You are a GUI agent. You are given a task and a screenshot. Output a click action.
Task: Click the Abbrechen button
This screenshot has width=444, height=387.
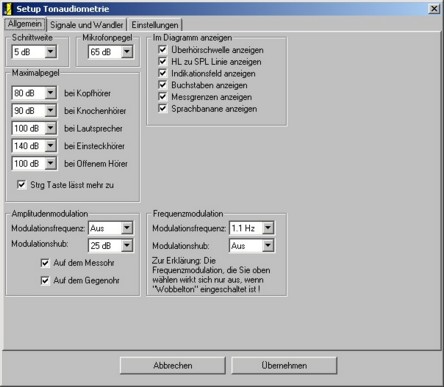point(173,366)
